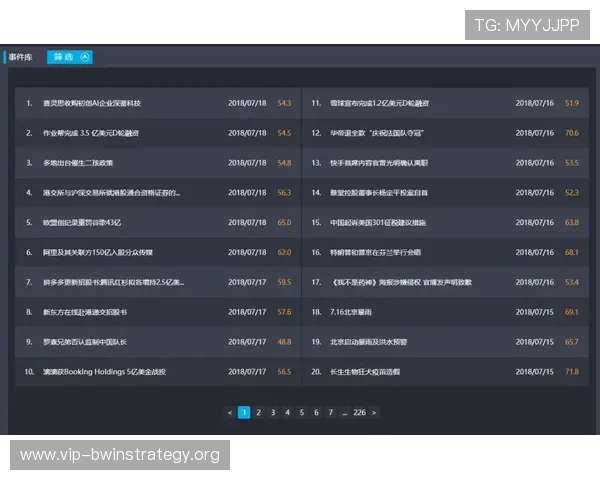Open event 17 《我不是药神》 poster
Viewport: 600px width, 480px height.
click(401, 282)
